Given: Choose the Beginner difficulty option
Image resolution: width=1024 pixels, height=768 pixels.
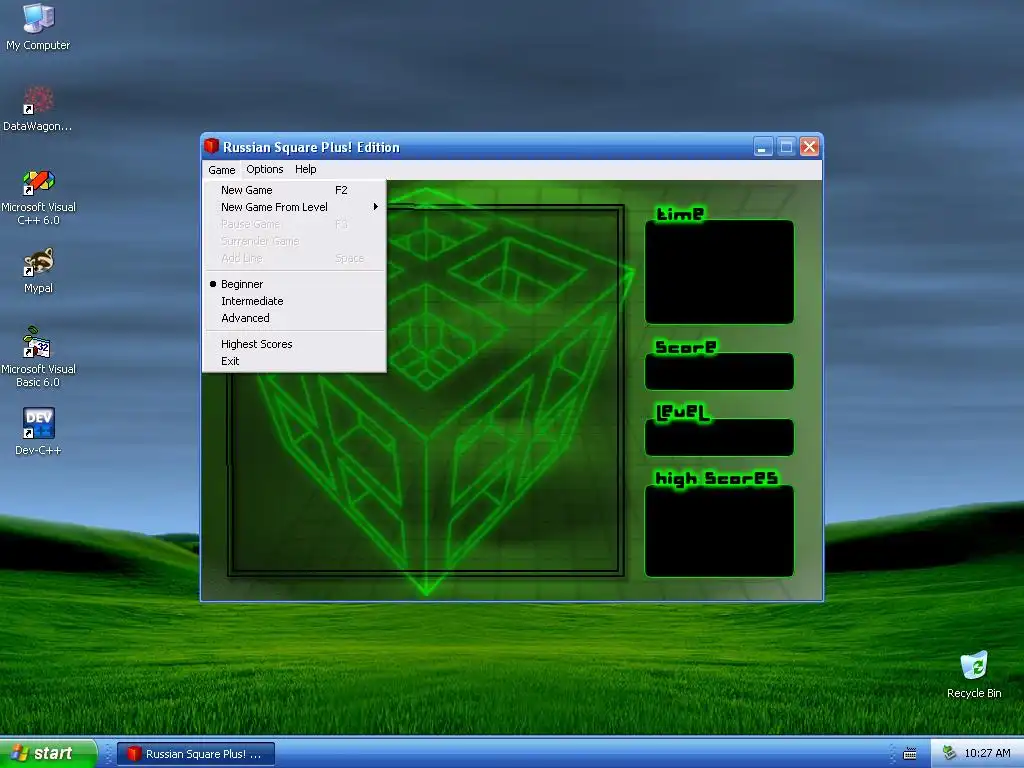Looking at the screenshot, I should [x=295, y=284].
